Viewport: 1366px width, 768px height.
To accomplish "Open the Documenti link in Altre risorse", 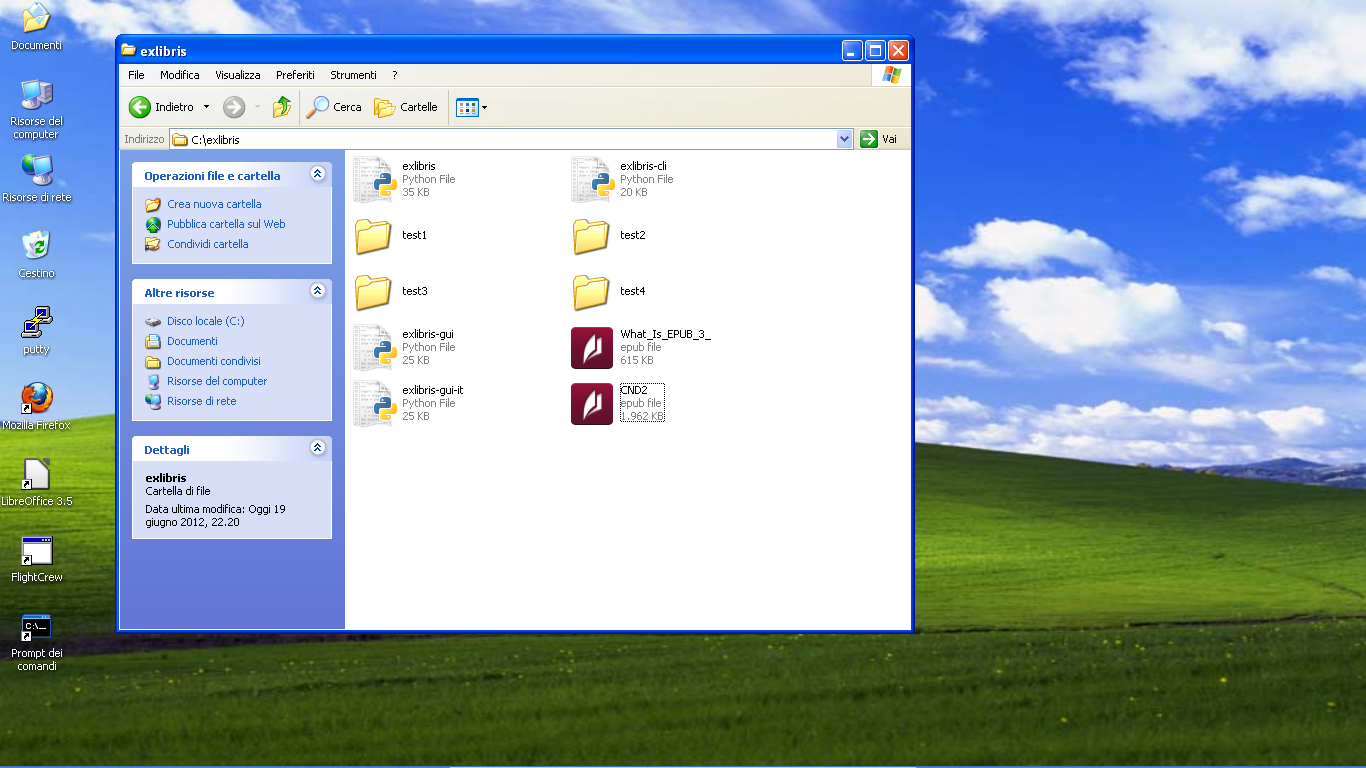I will tap(192, 341).
